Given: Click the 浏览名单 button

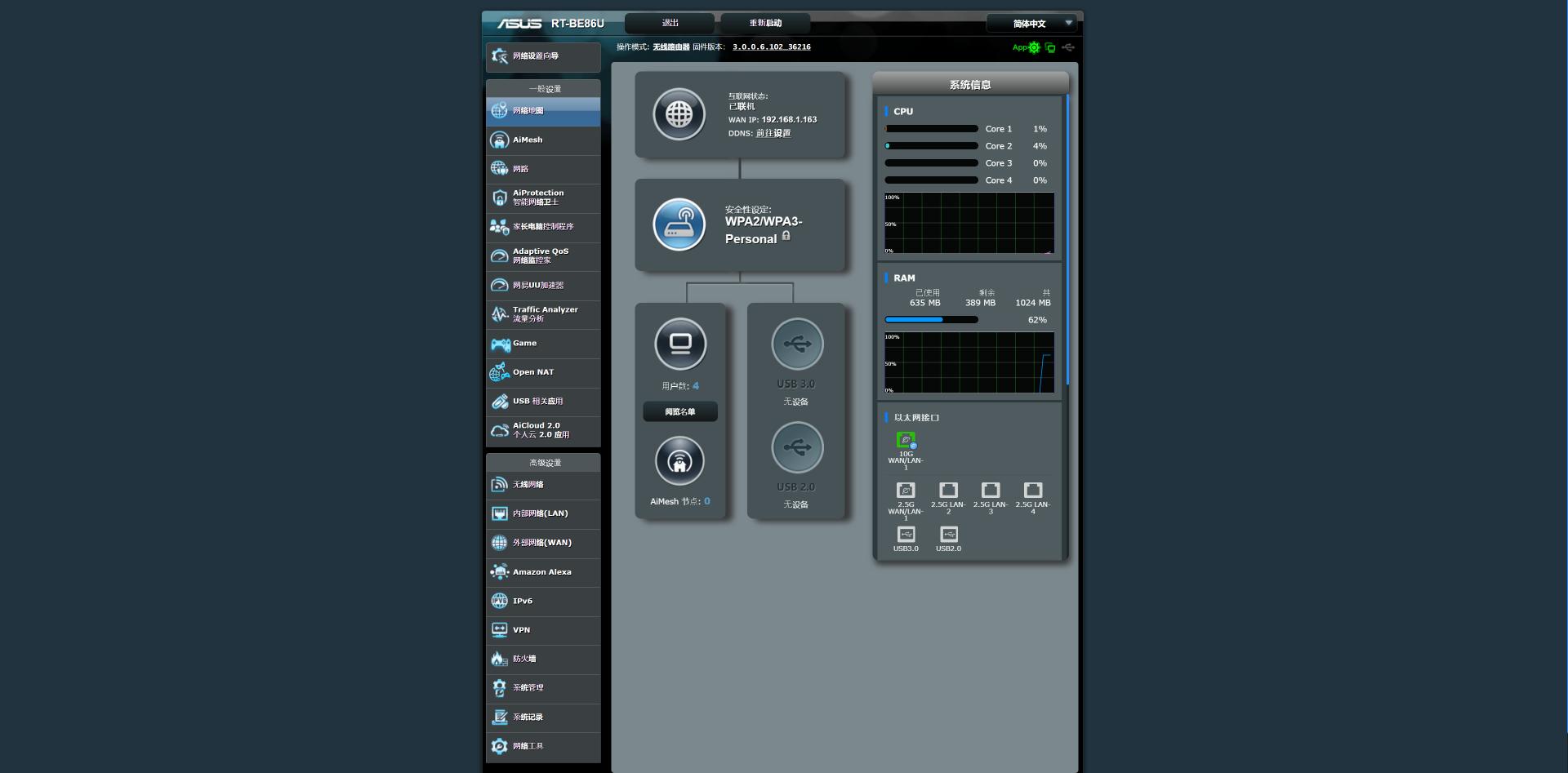Looking at the screenshot, I should [680, 412].
